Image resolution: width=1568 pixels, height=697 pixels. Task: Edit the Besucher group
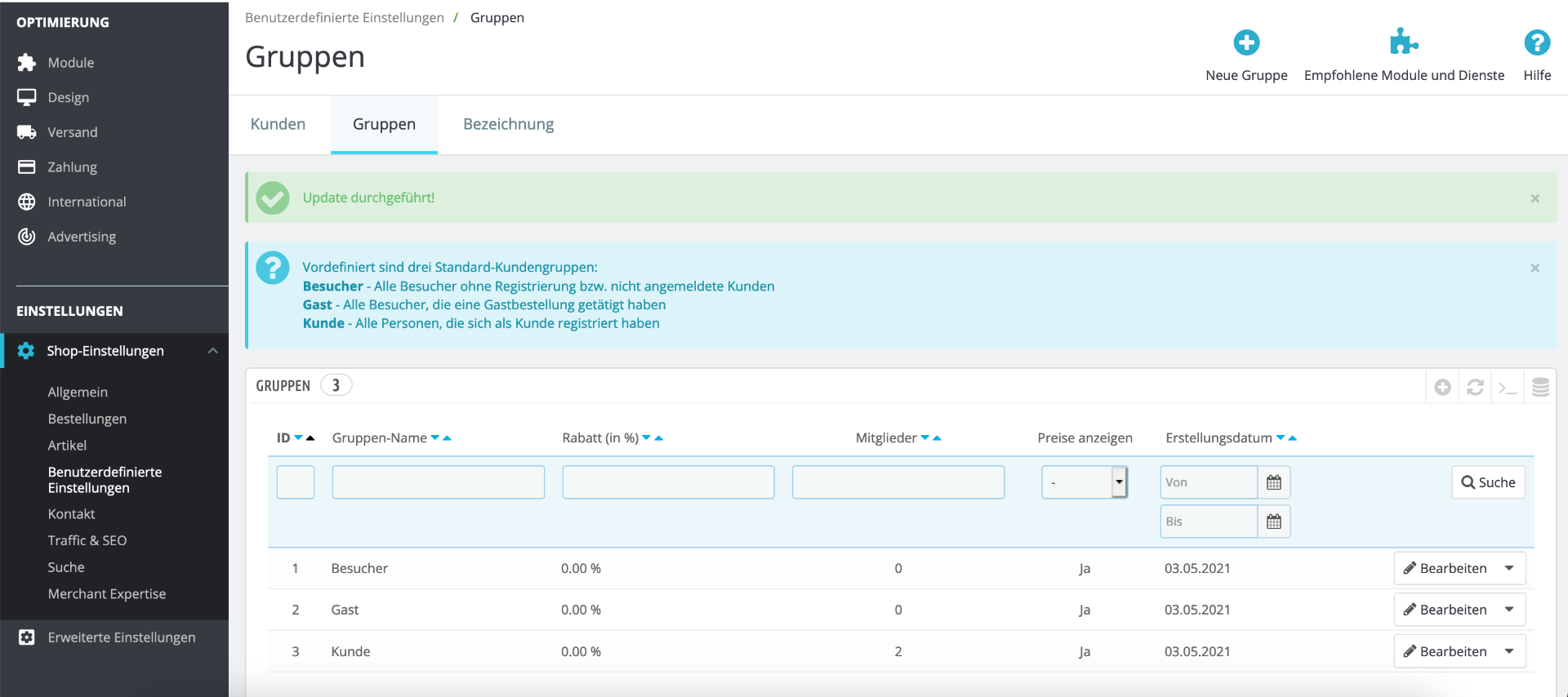click(x=1445, y=568)
